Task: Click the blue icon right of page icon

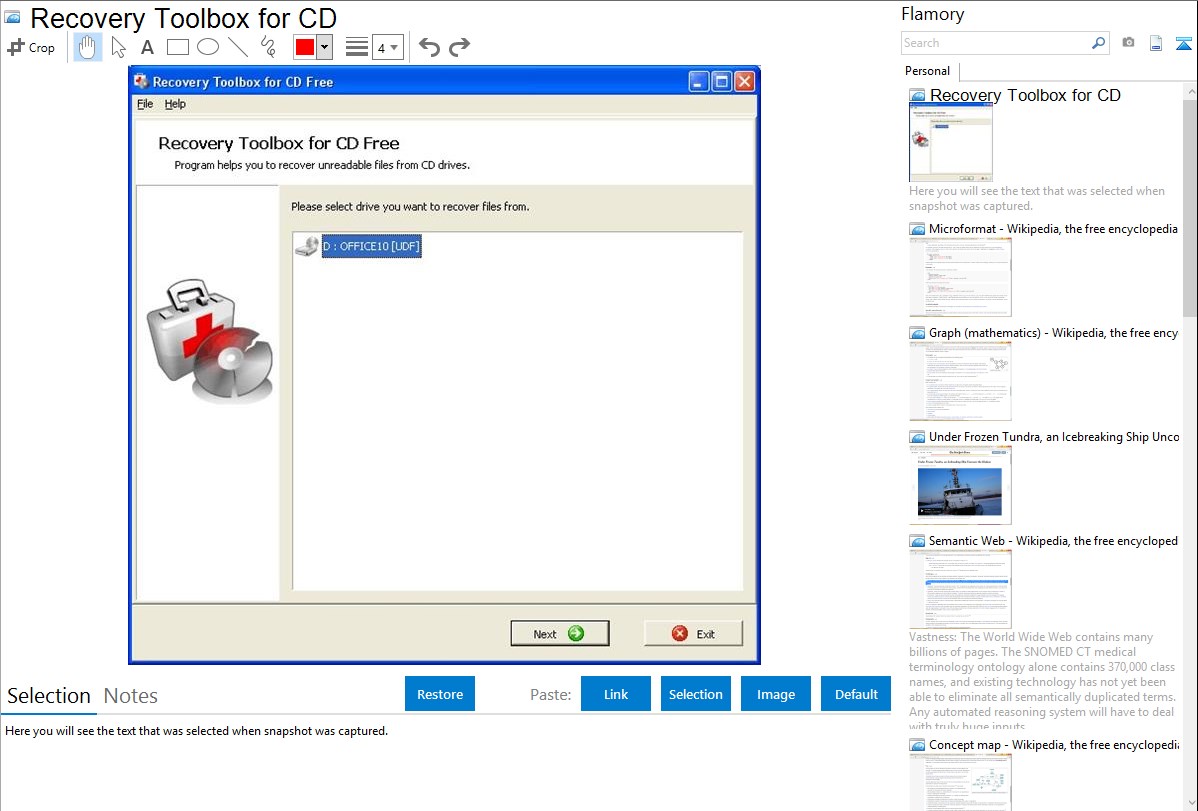Action: (1183, 43)
